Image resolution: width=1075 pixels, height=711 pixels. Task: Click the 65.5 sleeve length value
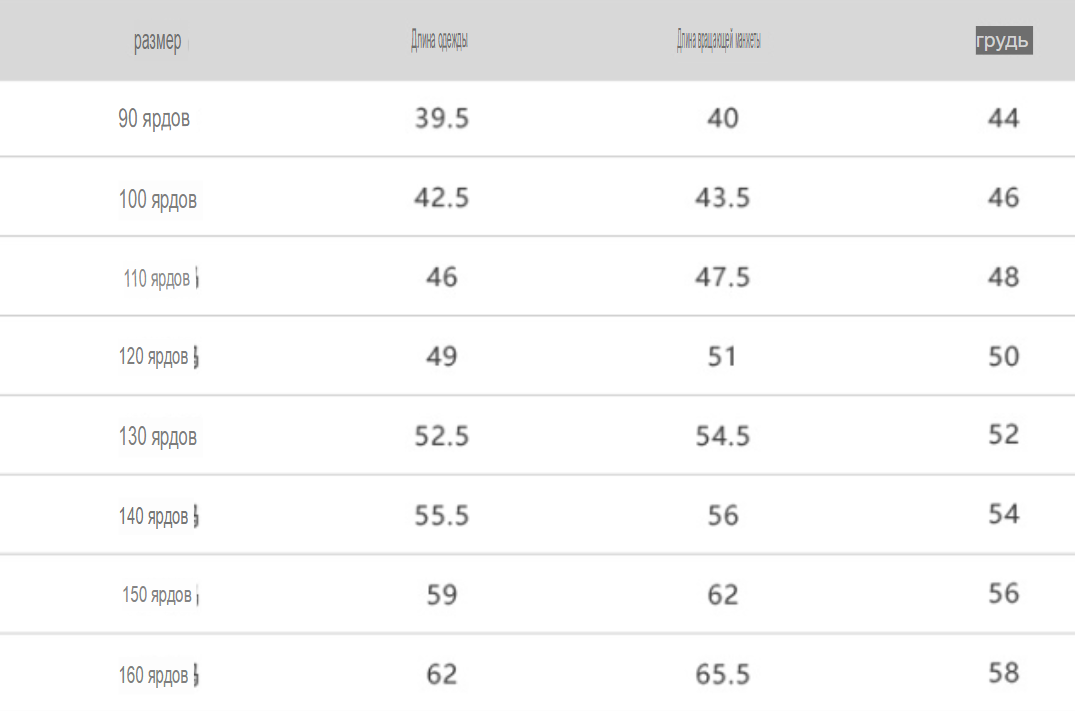(723, 674)
